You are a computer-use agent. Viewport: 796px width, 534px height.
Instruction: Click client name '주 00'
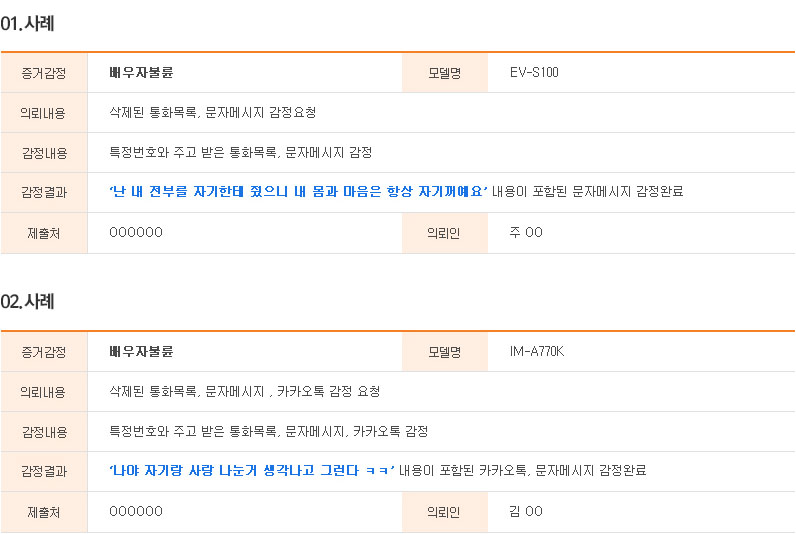[526, 232]
